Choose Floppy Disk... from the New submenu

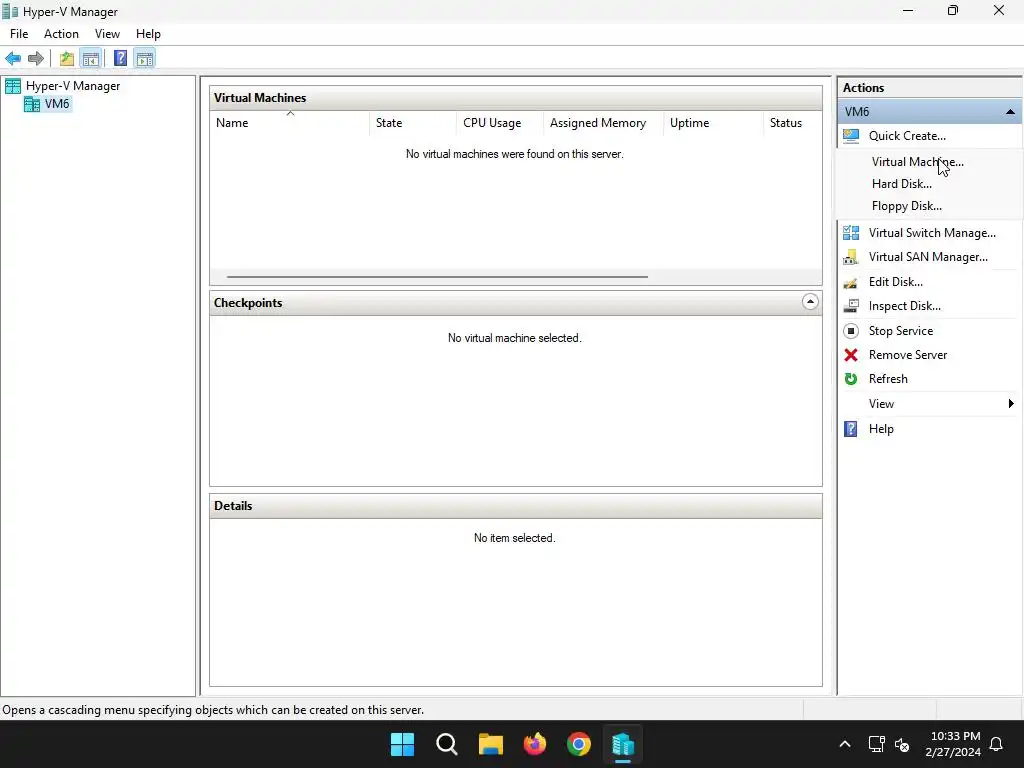click(x=906, y=206)
